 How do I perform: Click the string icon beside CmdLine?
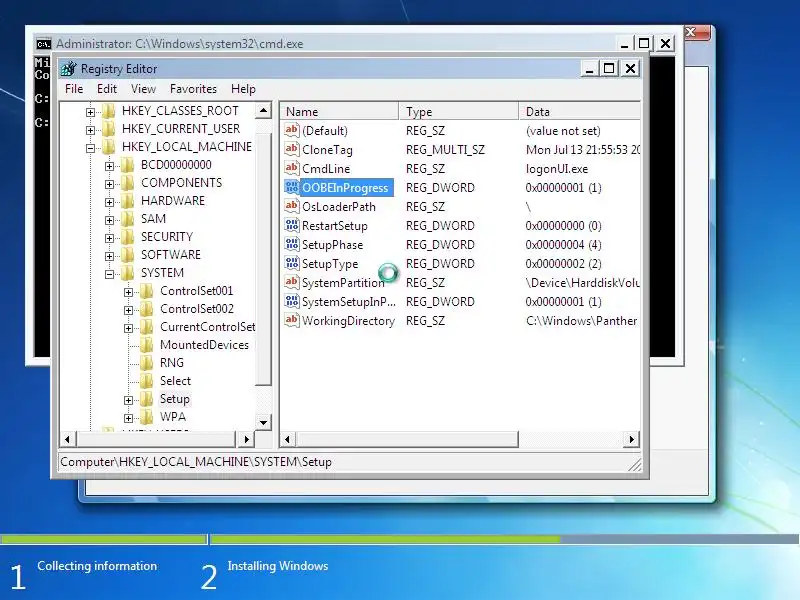pyautogui.click(x=291, y=168)
